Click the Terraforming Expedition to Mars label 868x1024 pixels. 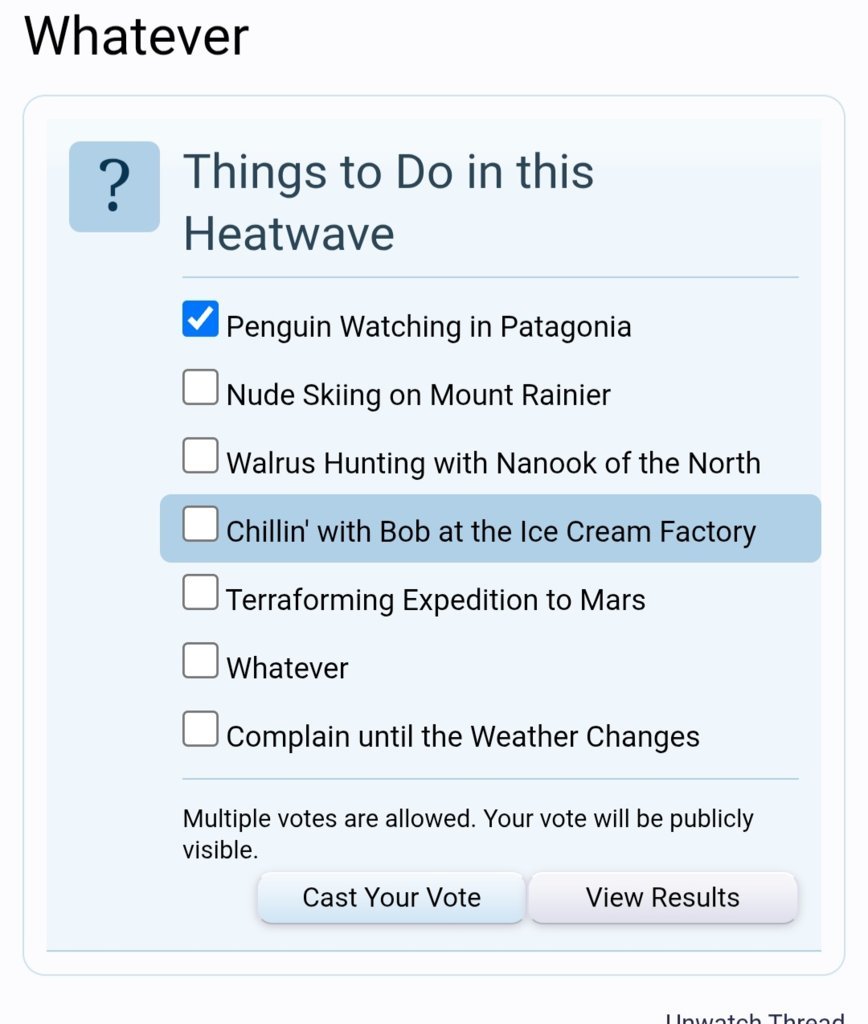[436, 600]
